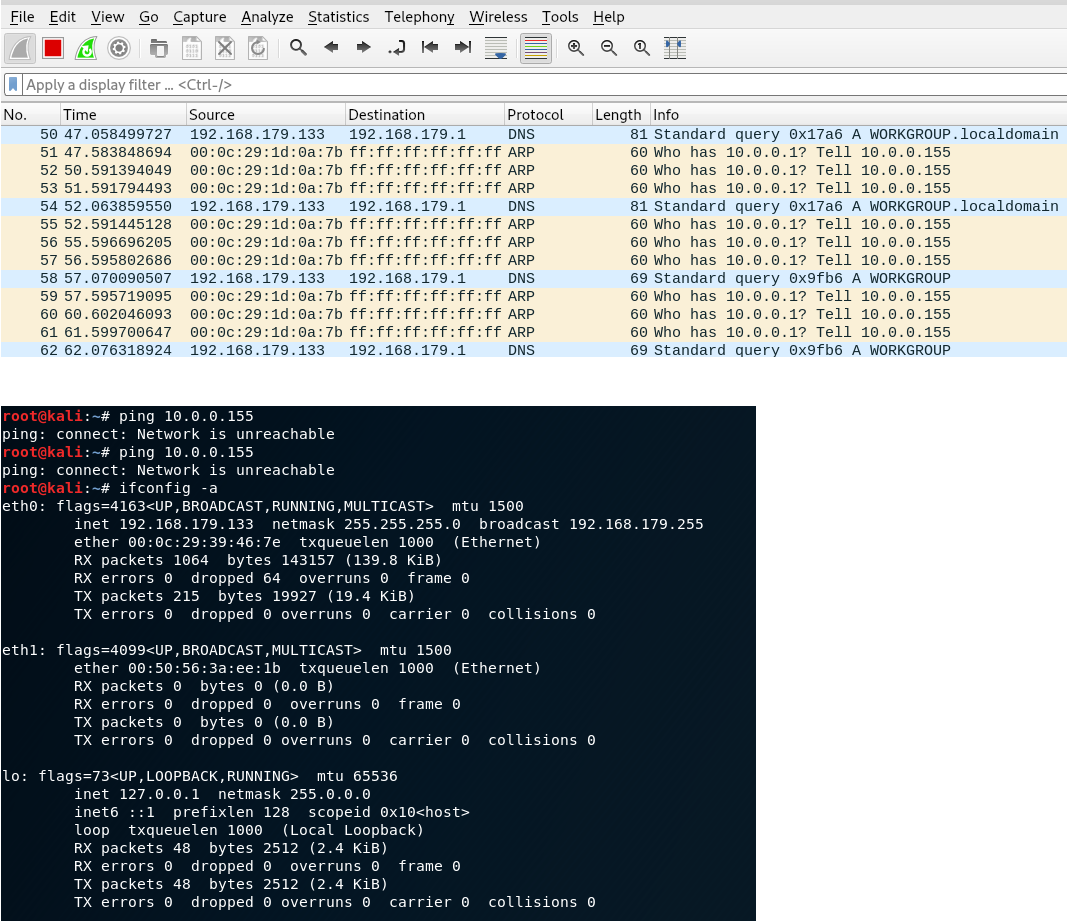Toggle packet list colorization

pyautogui.click(x=535, y=47)
